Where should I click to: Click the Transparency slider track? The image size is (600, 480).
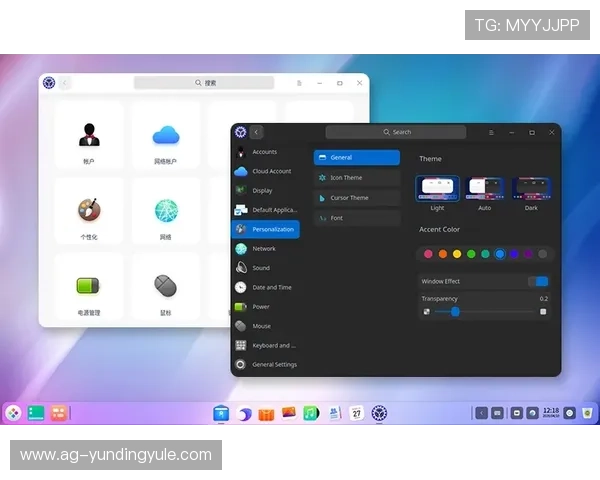point(487,311)
